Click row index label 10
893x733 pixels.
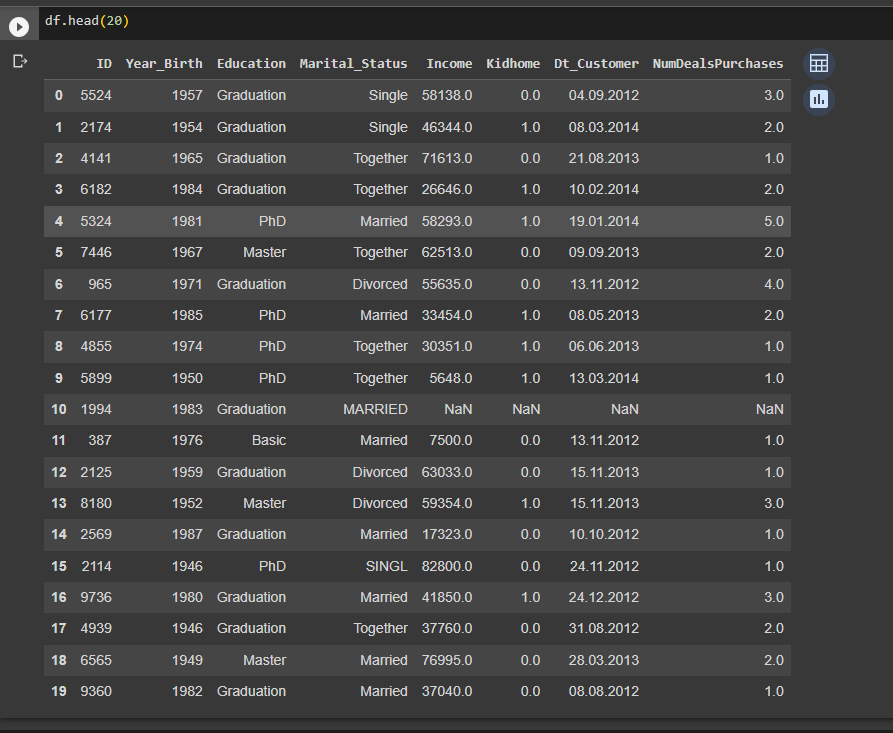[59, 409]
